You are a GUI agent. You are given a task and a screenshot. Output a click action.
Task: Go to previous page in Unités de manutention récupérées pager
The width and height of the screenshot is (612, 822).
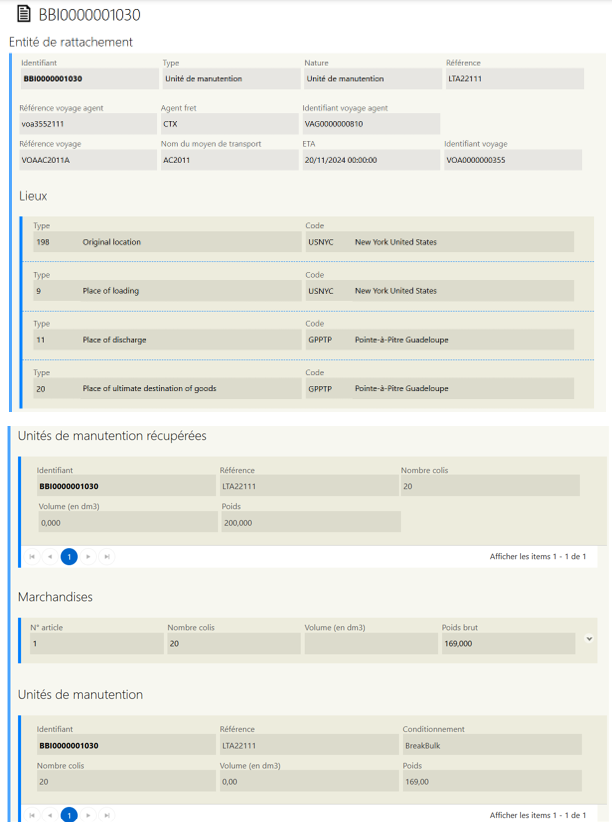click(50, 556)
